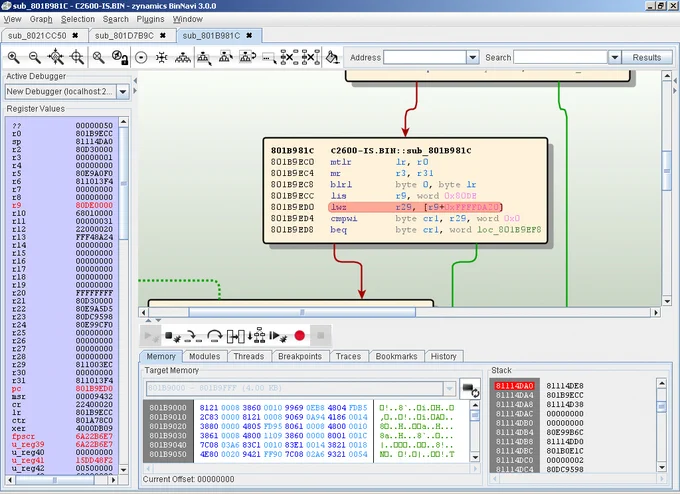
Task: Click the paint bucket color icon
Action: [x=333, y=57]
